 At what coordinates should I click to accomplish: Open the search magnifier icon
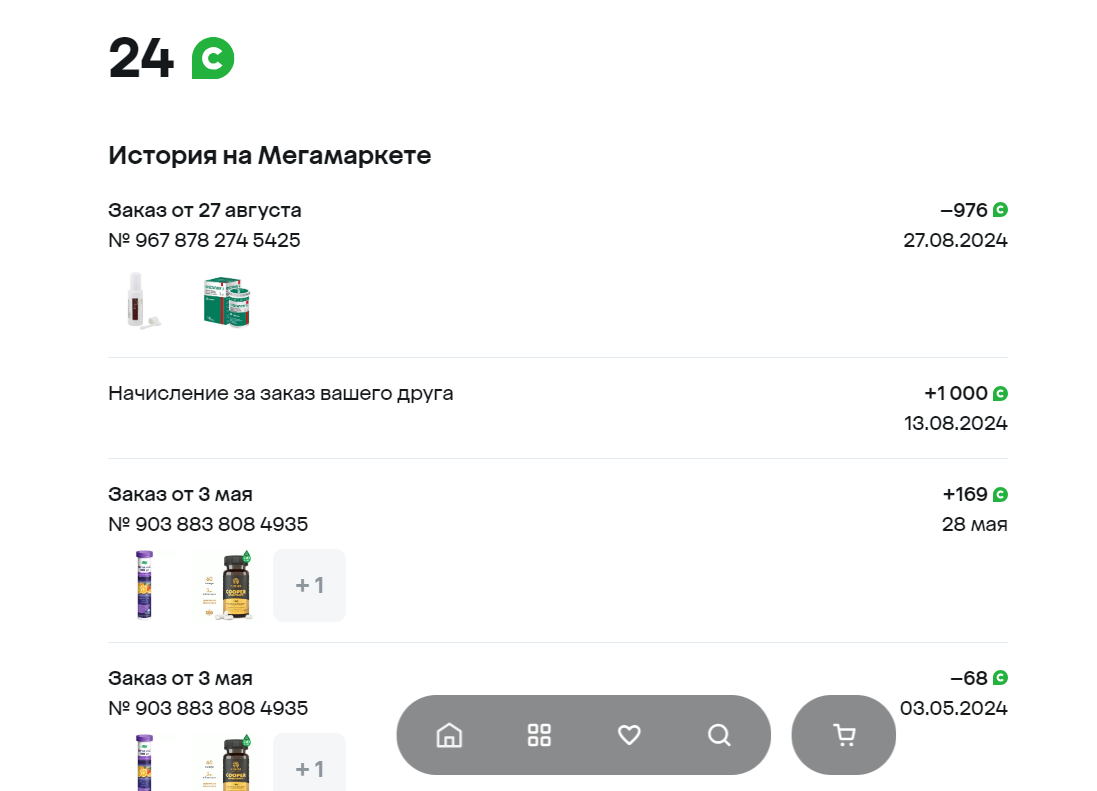[719, 735]
